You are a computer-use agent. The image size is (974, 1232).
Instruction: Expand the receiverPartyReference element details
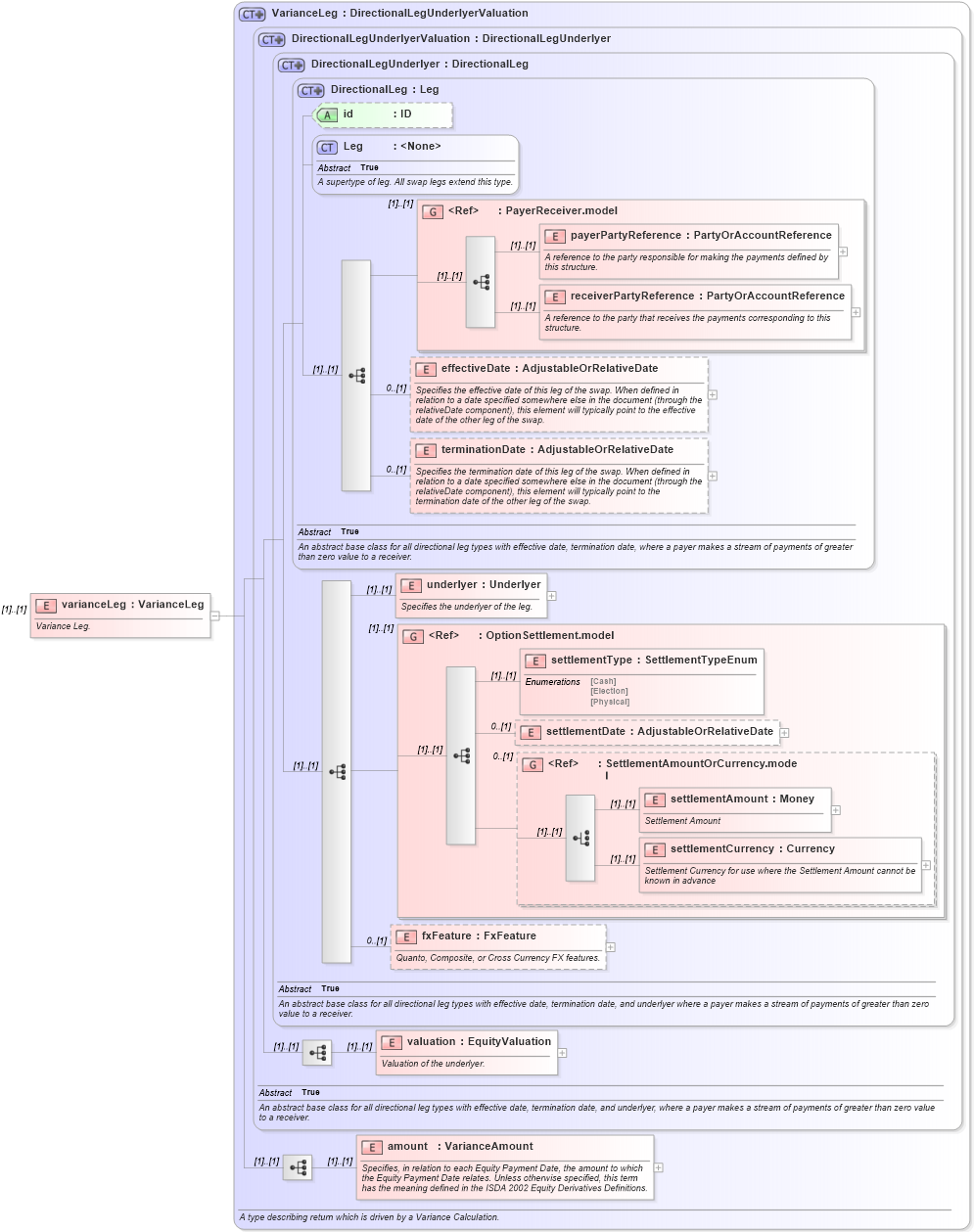click(854, 312)
